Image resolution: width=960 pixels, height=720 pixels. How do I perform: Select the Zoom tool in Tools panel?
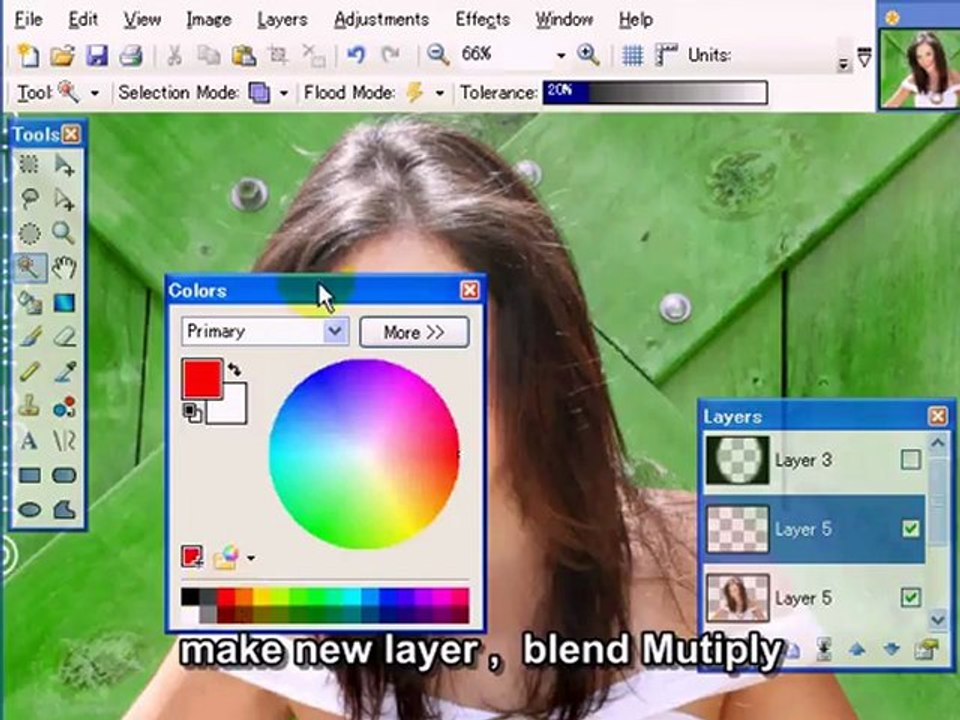64,233
